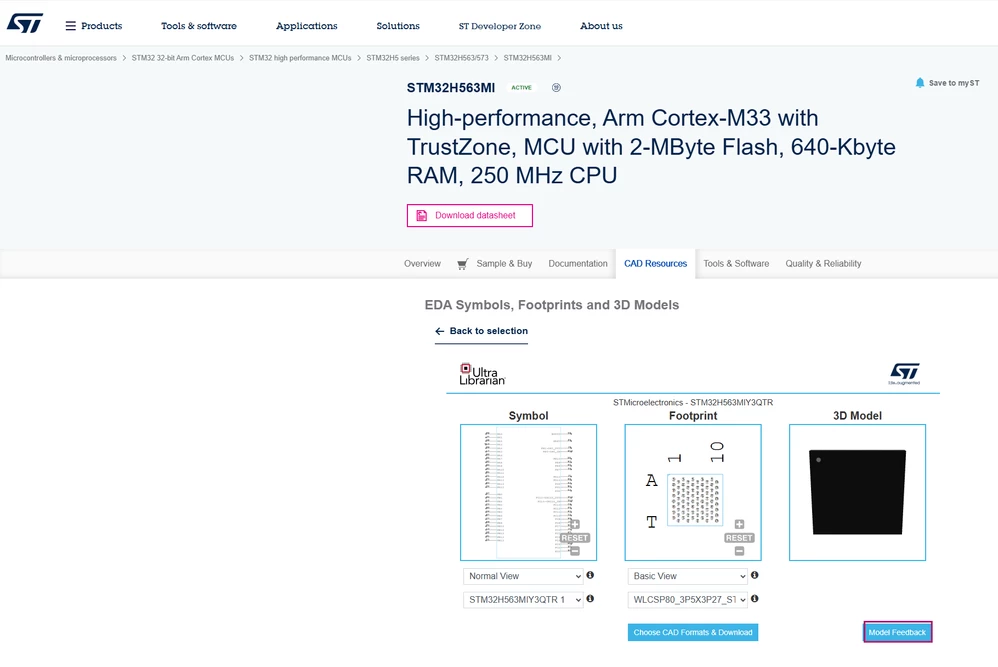998x667 pixels.
Task: Click info icon next to Normal View
Action: pos(590,575)
